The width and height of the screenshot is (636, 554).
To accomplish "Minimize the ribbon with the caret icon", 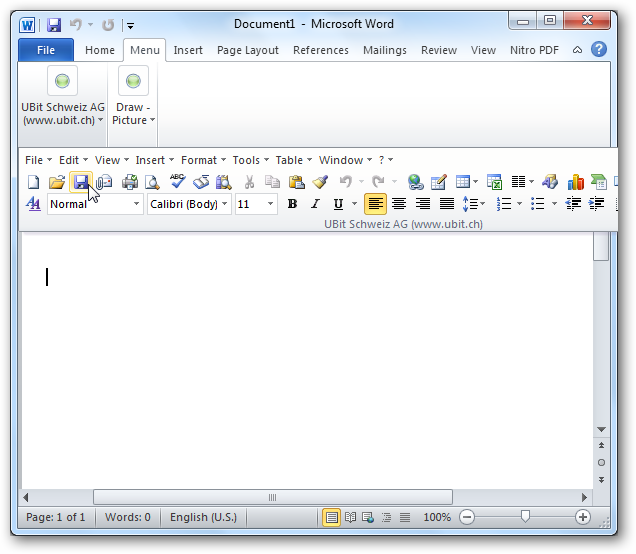I will (577, 50).
